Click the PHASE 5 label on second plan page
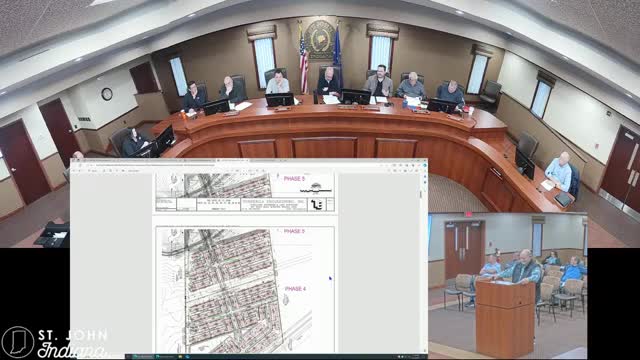This screenshot has height=360, width=640. point(294,231)
